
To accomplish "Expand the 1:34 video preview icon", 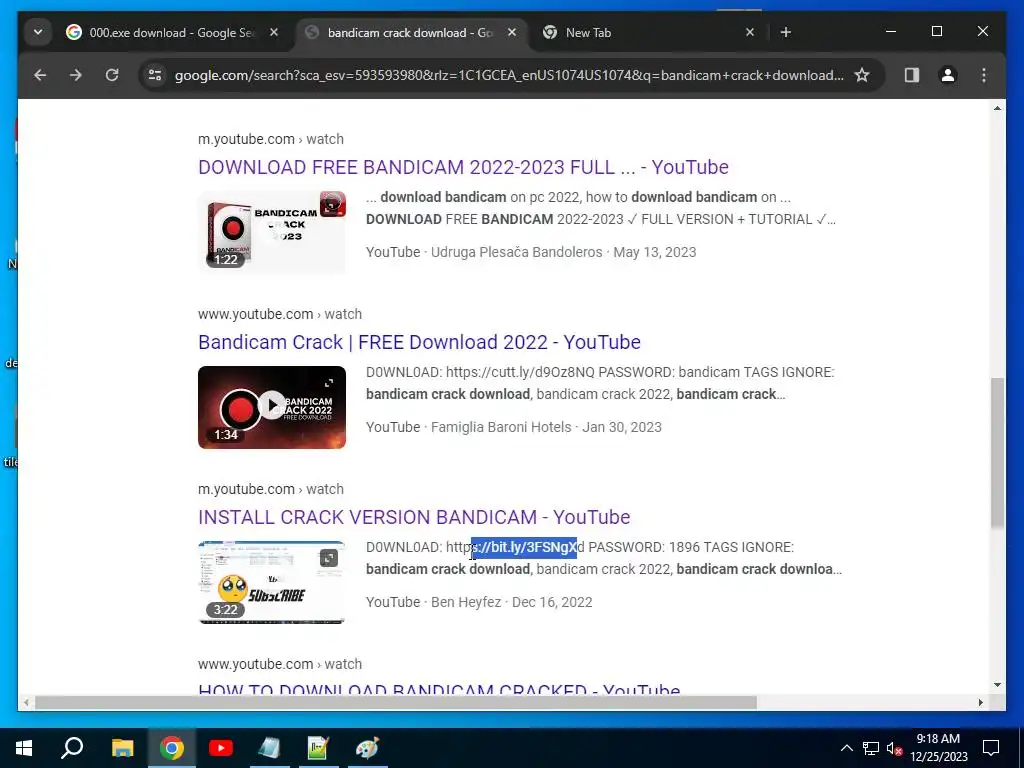I will pos(328,383).
